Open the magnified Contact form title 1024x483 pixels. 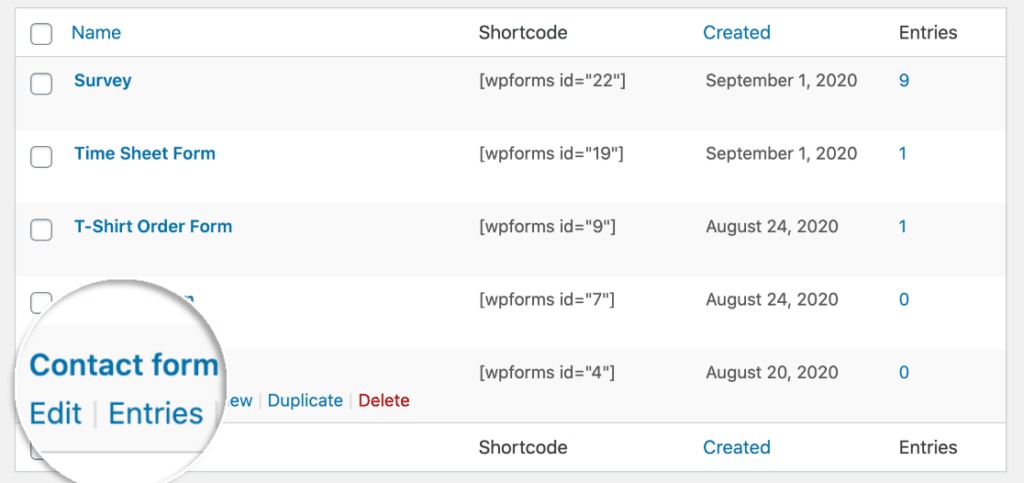coord(124,365)
